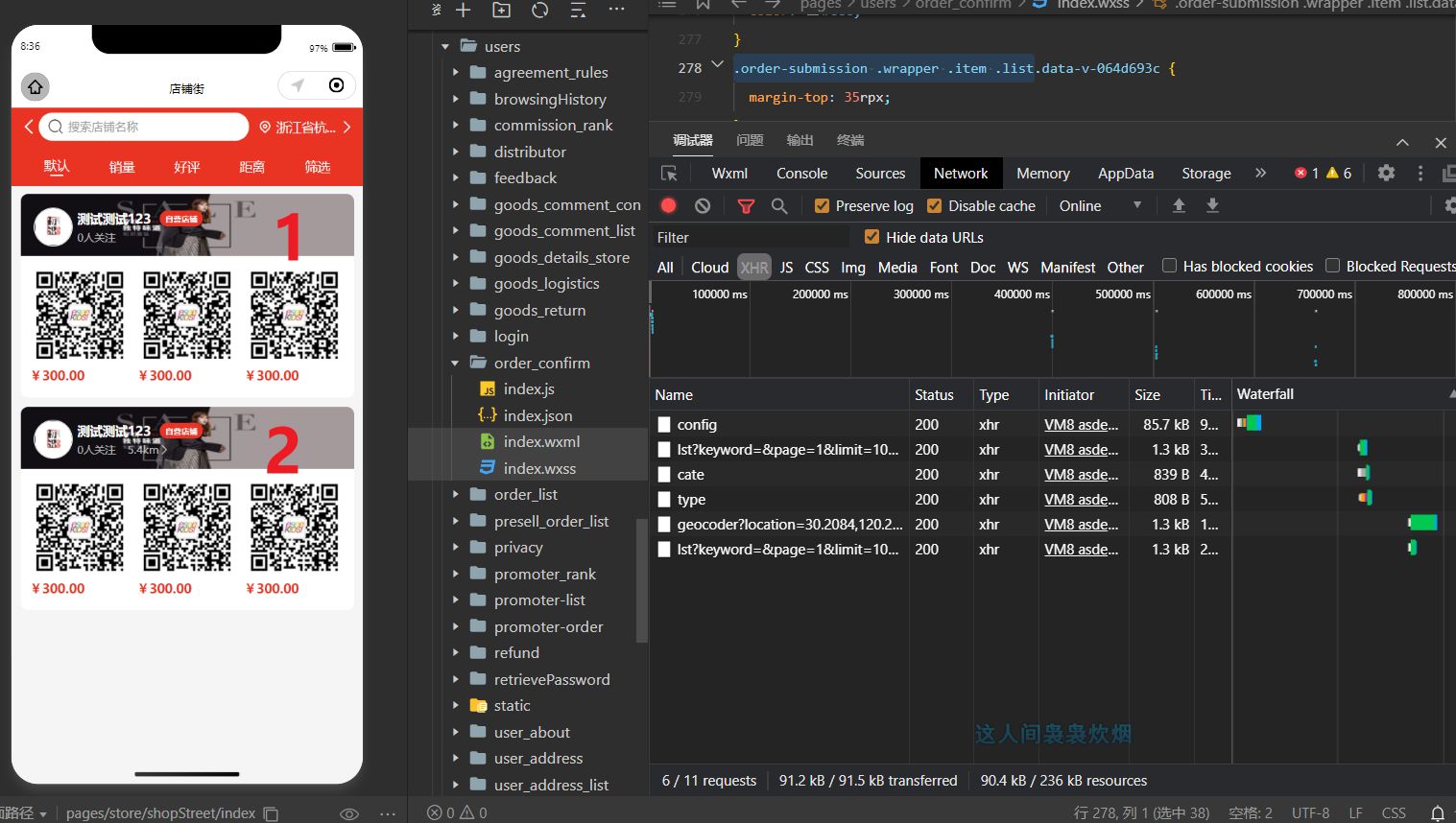Tap the 筛选 filter in the phone simulator

[x=318, y=167]
